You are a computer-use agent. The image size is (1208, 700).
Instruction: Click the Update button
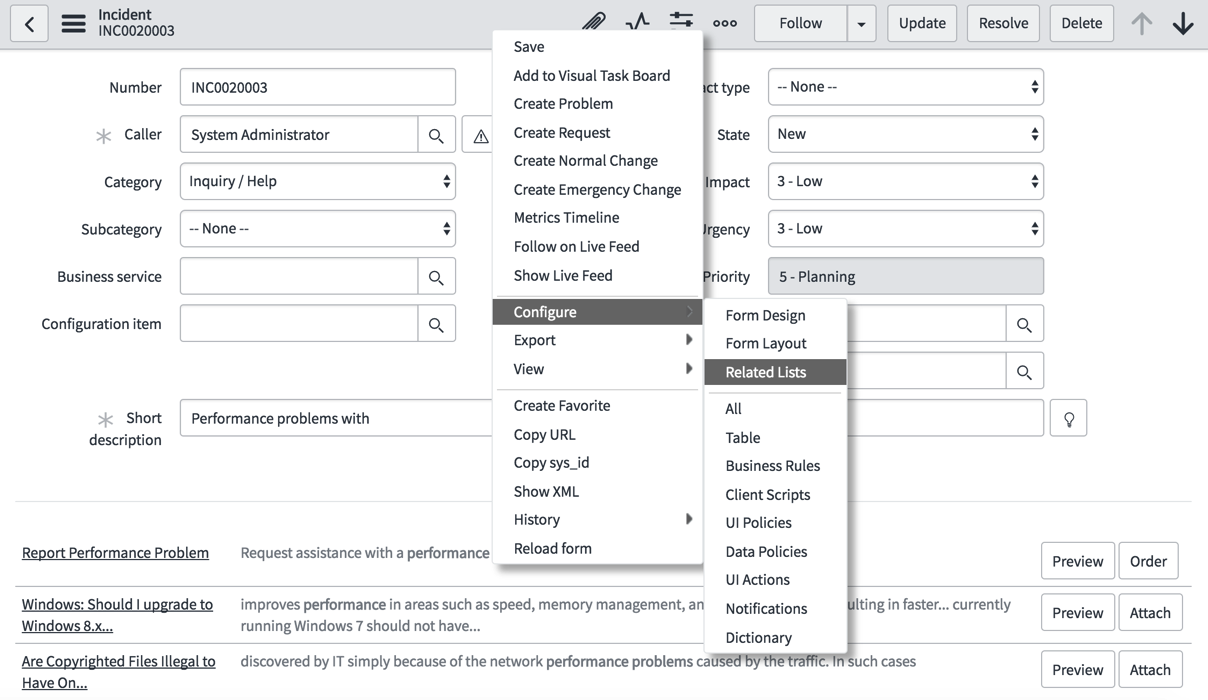[922, 23]
